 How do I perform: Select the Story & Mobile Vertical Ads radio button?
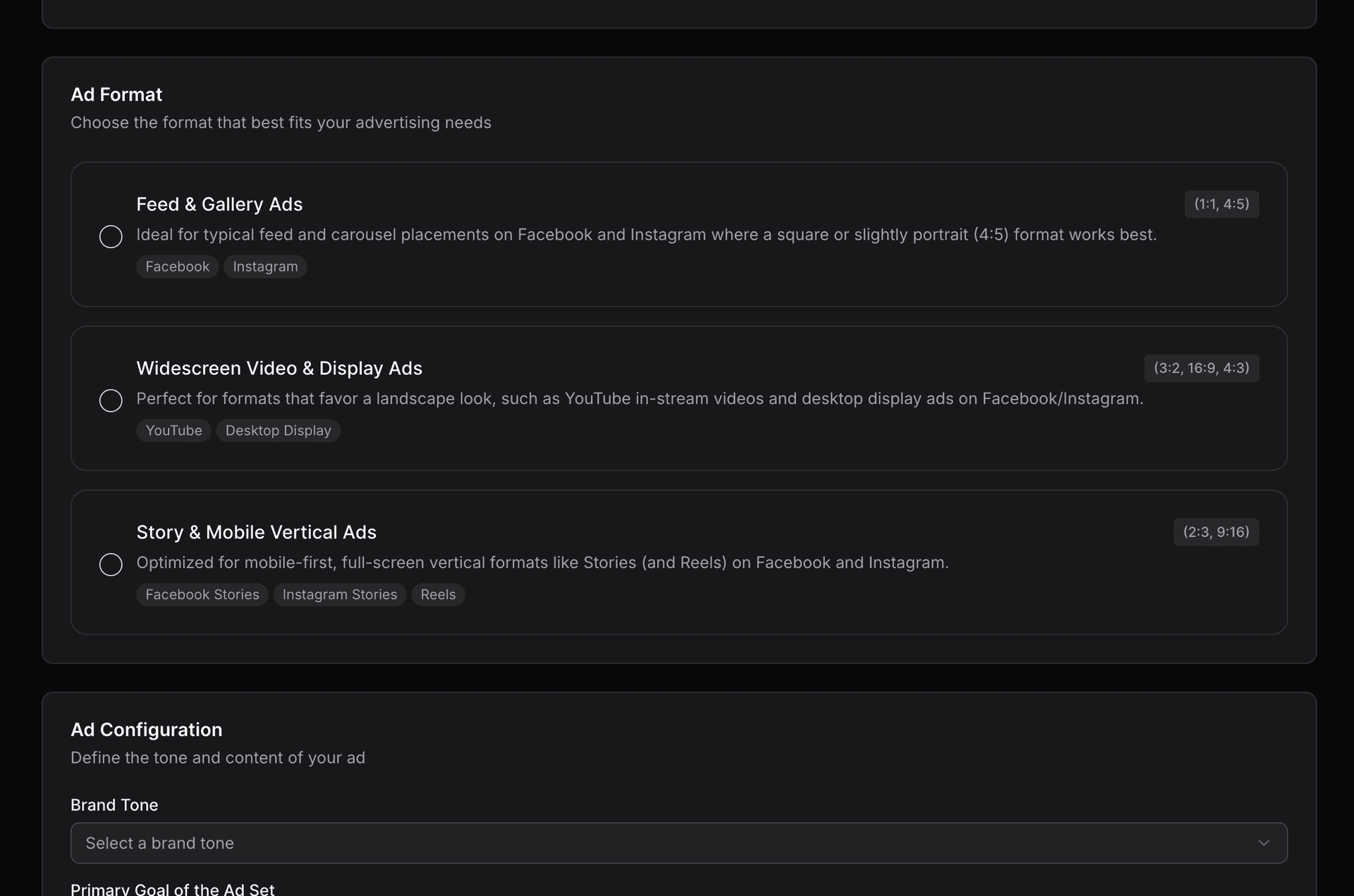(x=111, y=565)
